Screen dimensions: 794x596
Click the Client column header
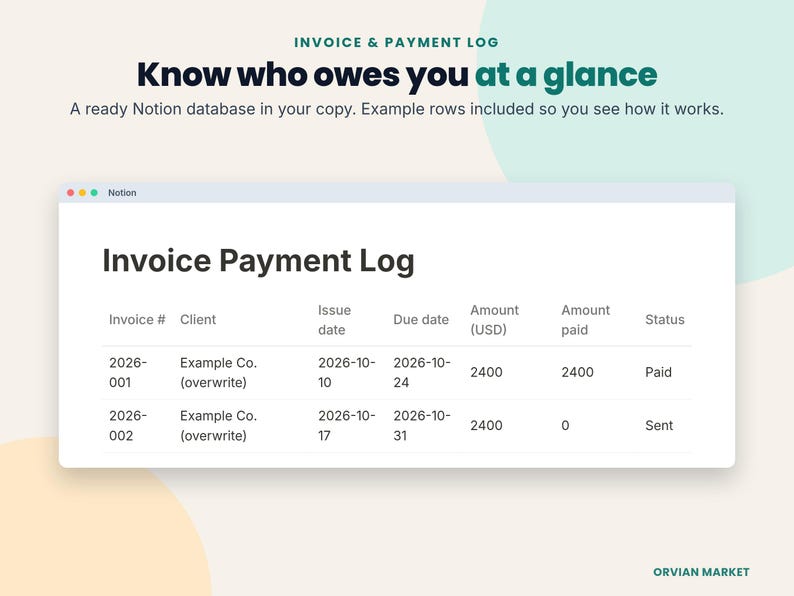coord(198,320)
